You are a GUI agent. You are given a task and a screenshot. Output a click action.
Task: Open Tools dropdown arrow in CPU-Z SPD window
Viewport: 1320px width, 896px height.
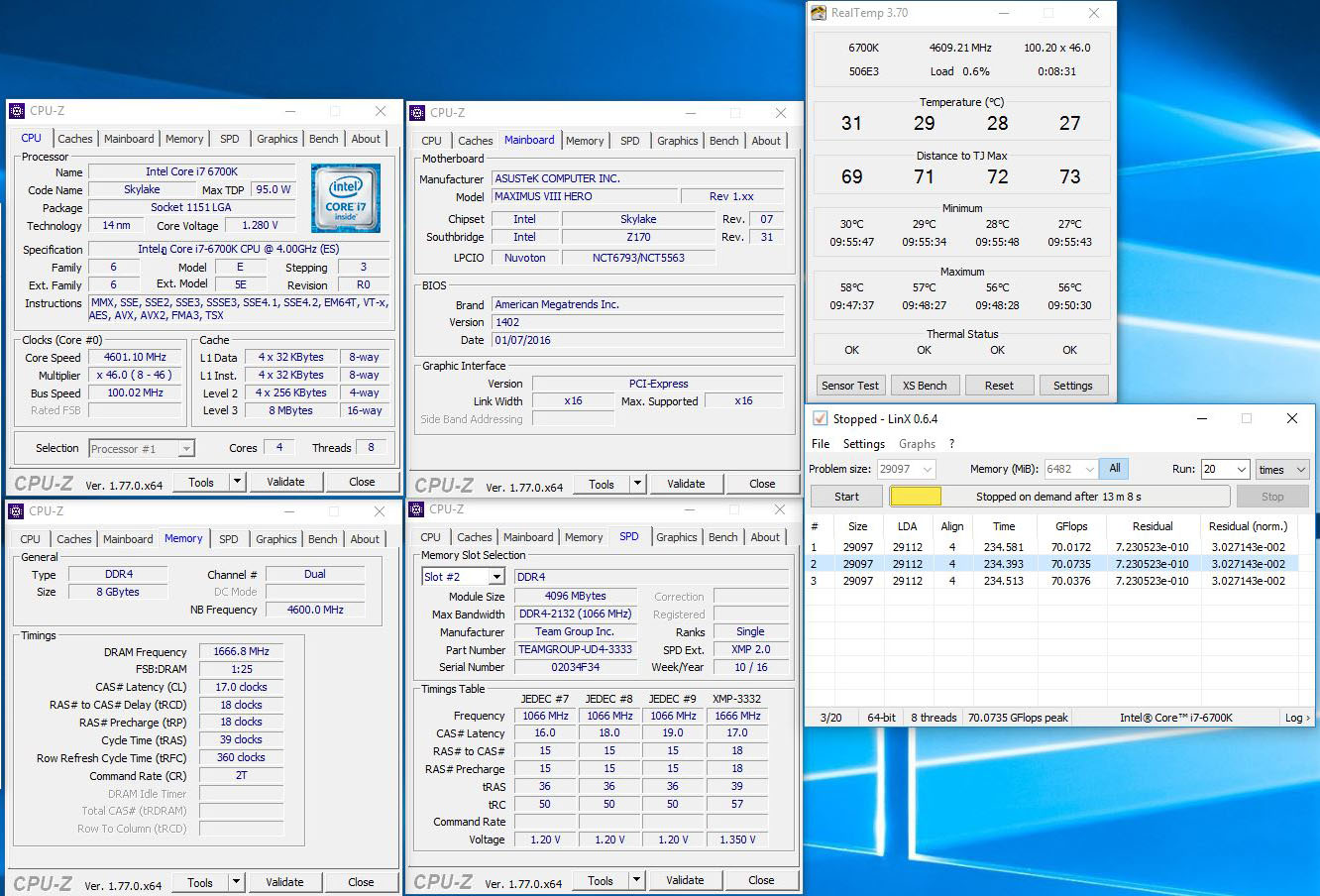point(637,880)
